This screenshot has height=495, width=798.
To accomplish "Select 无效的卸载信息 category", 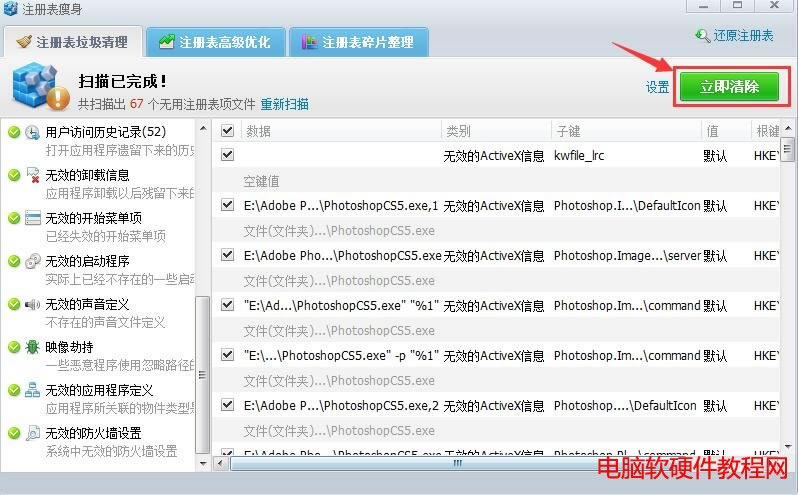I will click(x=87, y=175).
